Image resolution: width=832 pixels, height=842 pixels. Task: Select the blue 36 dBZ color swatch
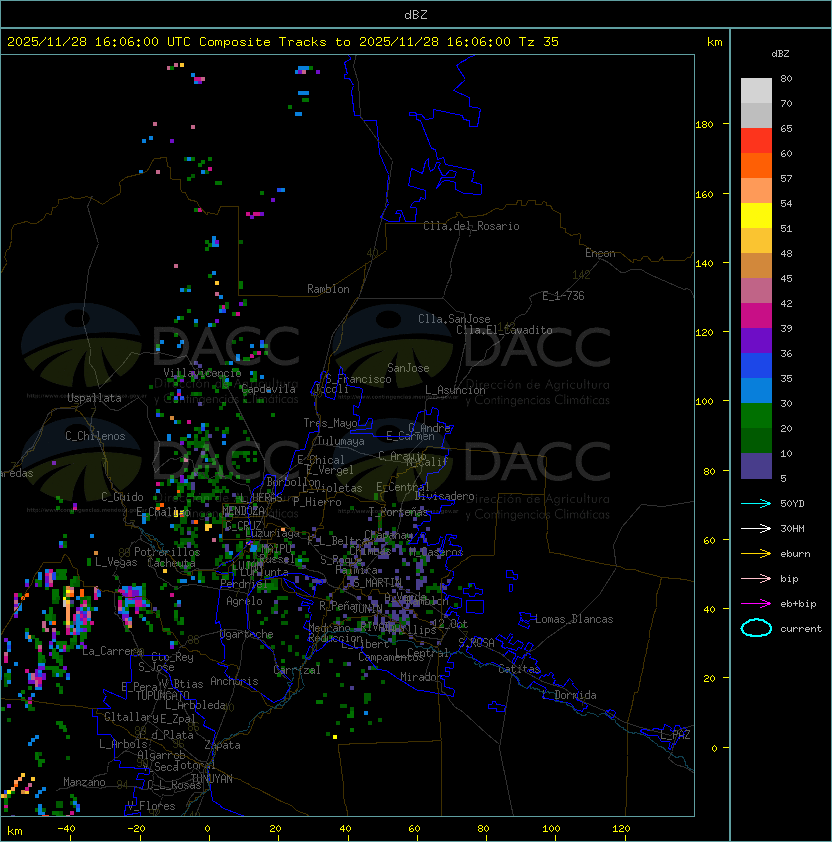pyautogui.click(x=756, y=366)
